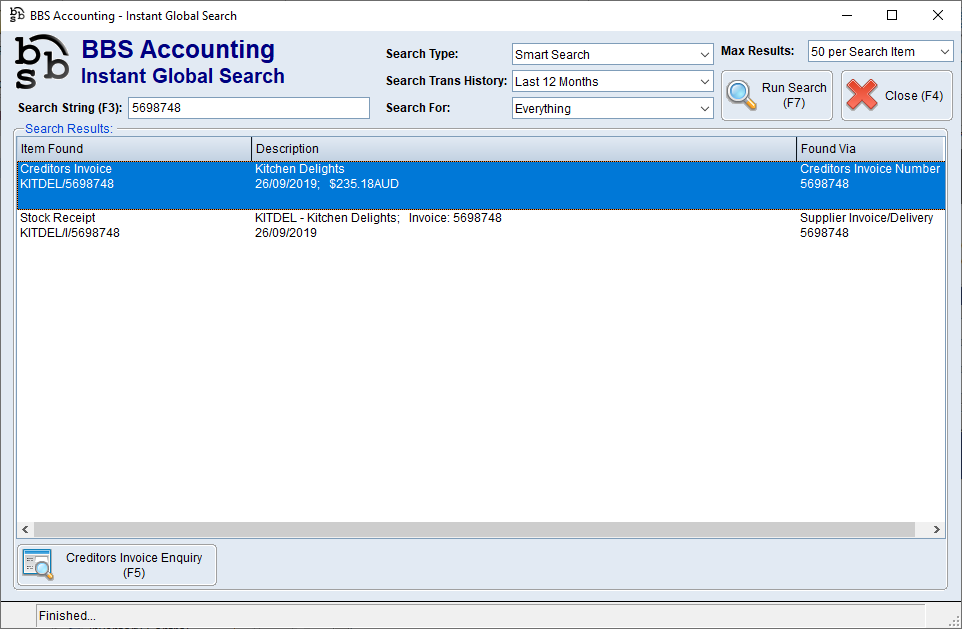Click the red X Close icon
This screenshot has height=629, width=962.
[x=861, y=95]
